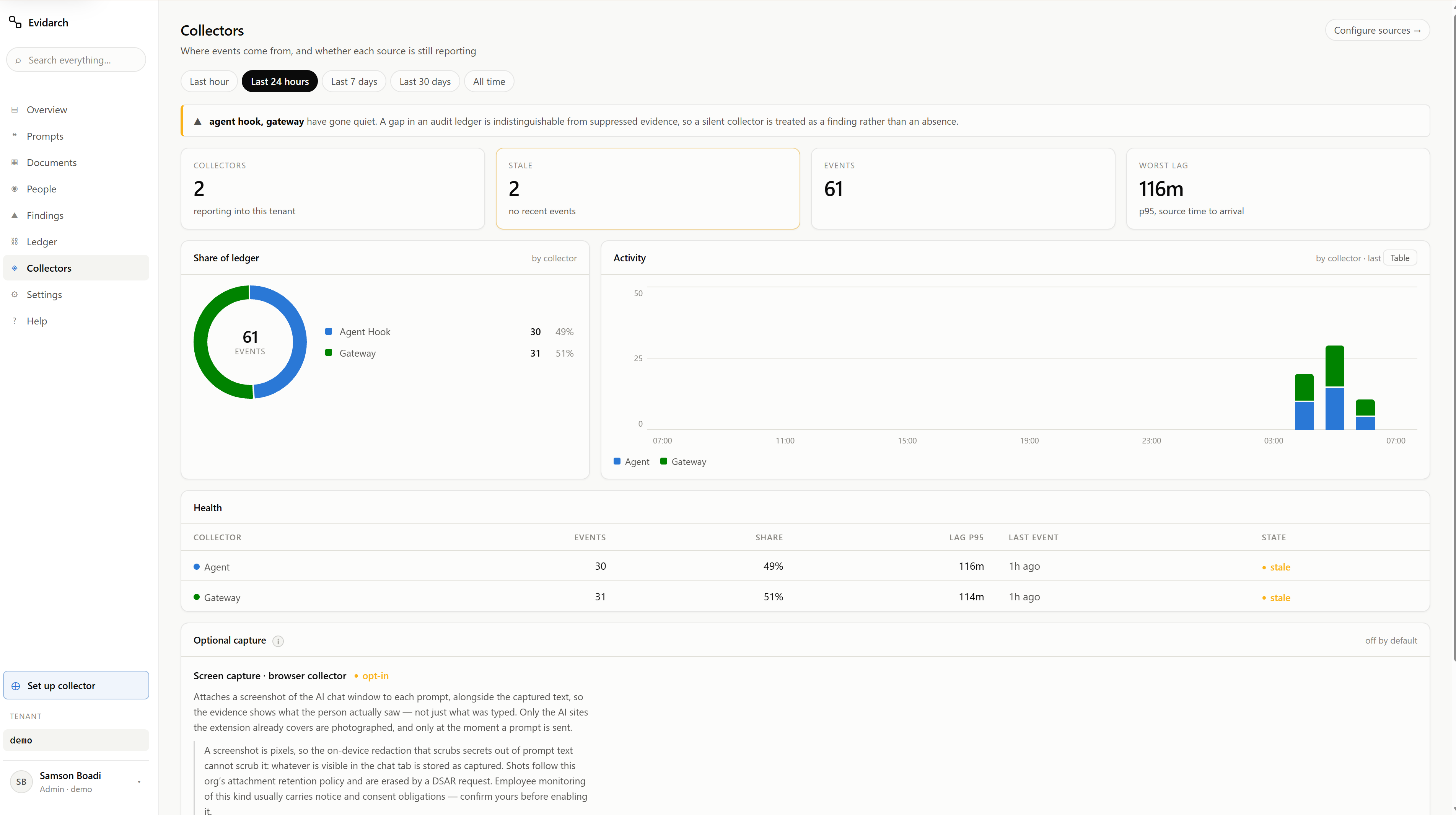Click the Stale summary card
Screen dimensions: 1456x815
(x=648, y=189)
